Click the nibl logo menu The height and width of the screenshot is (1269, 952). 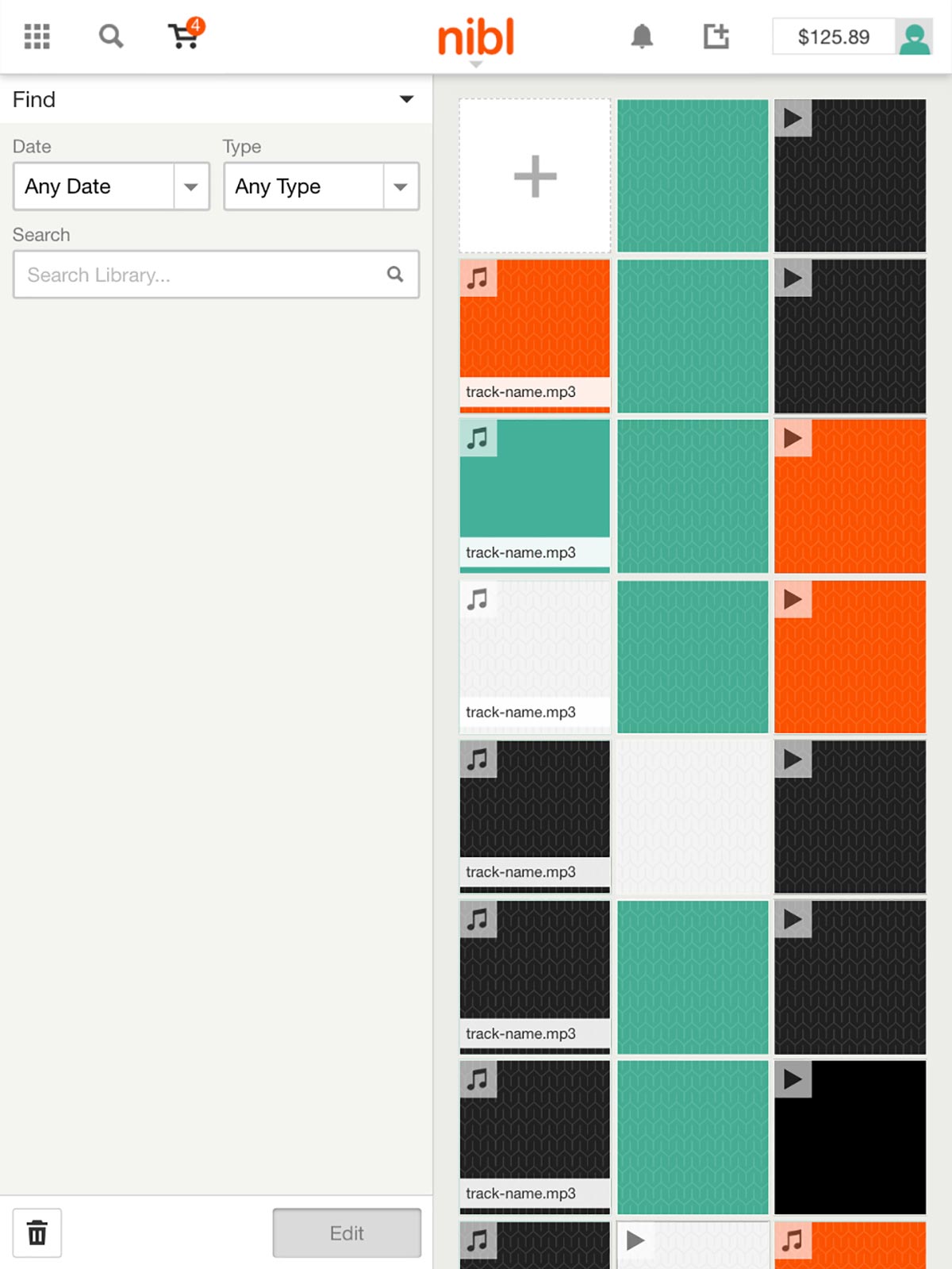pos(476,40)
